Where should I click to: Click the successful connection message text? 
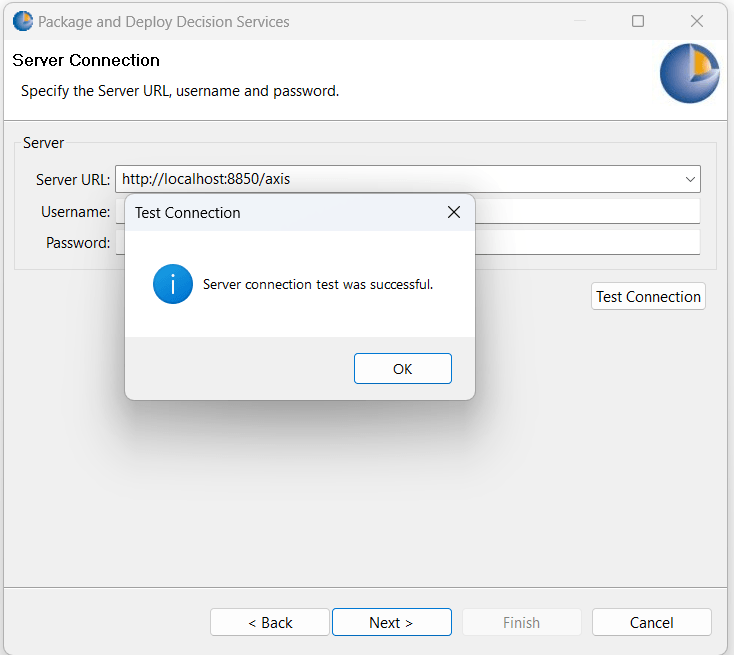pyautogui.click(x=317, y=284)
